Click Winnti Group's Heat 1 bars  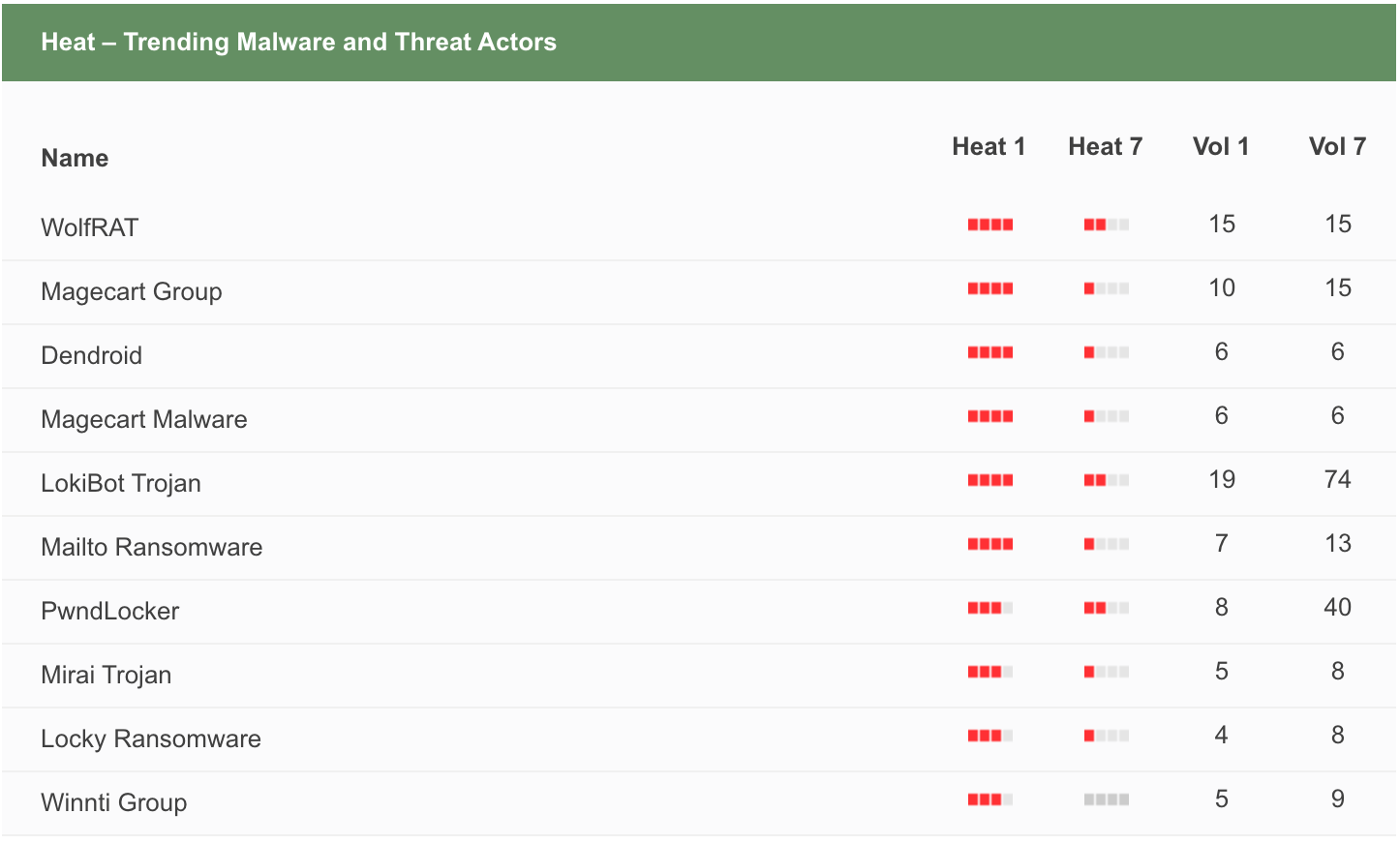tap(989, 799)
